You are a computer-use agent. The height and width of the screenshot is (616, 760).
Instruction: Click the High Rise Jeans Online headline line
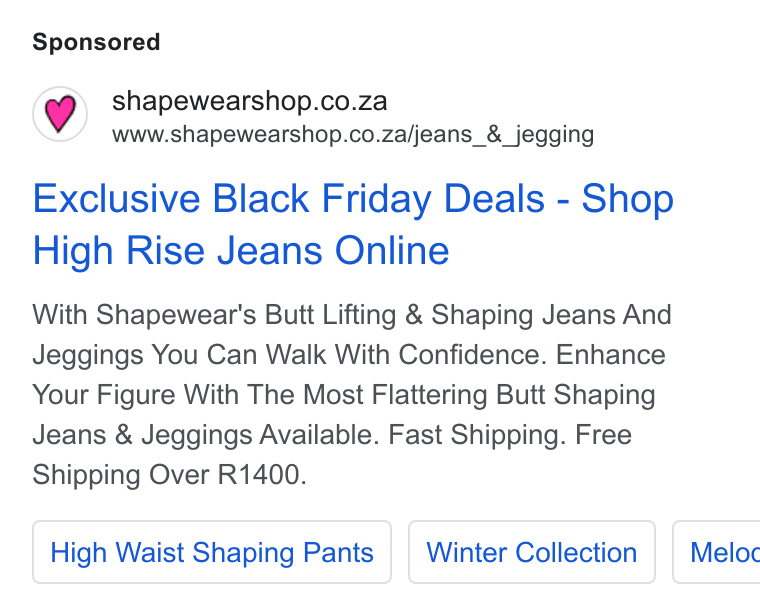241,250
